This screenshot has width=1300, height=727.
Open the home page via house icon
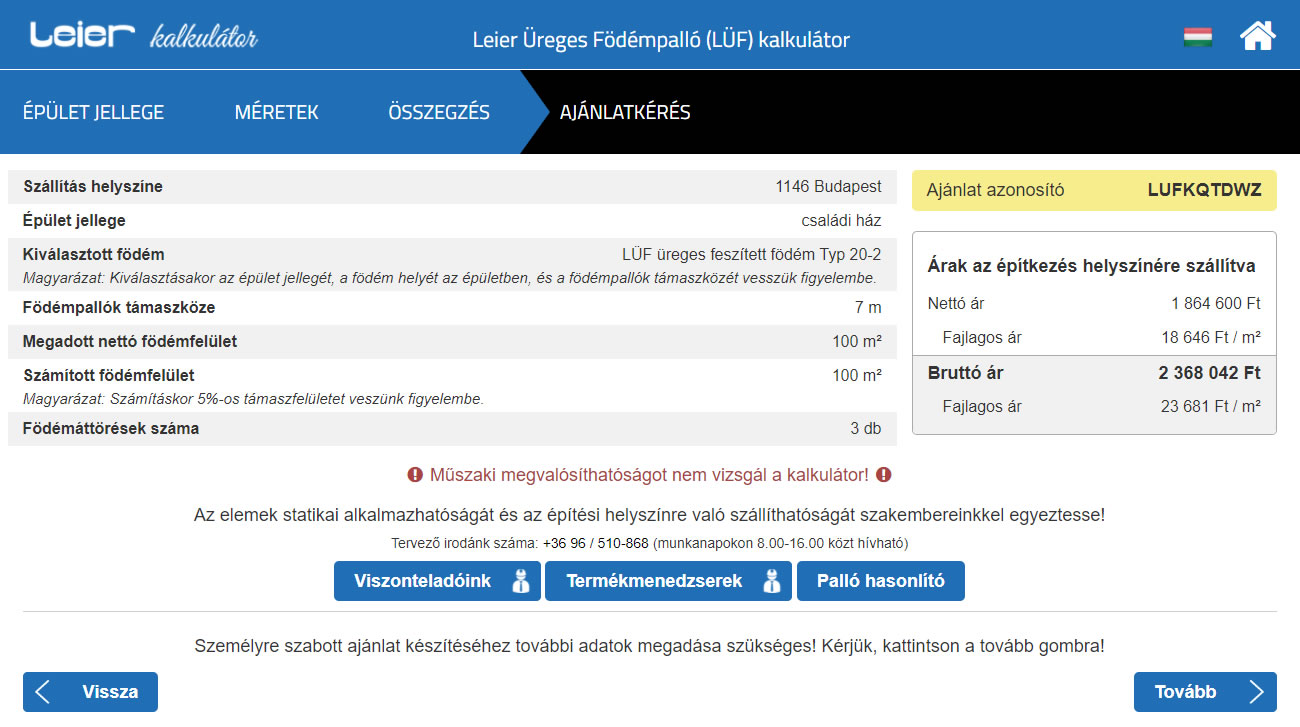pyautogui.click(x=1257, y=36)
